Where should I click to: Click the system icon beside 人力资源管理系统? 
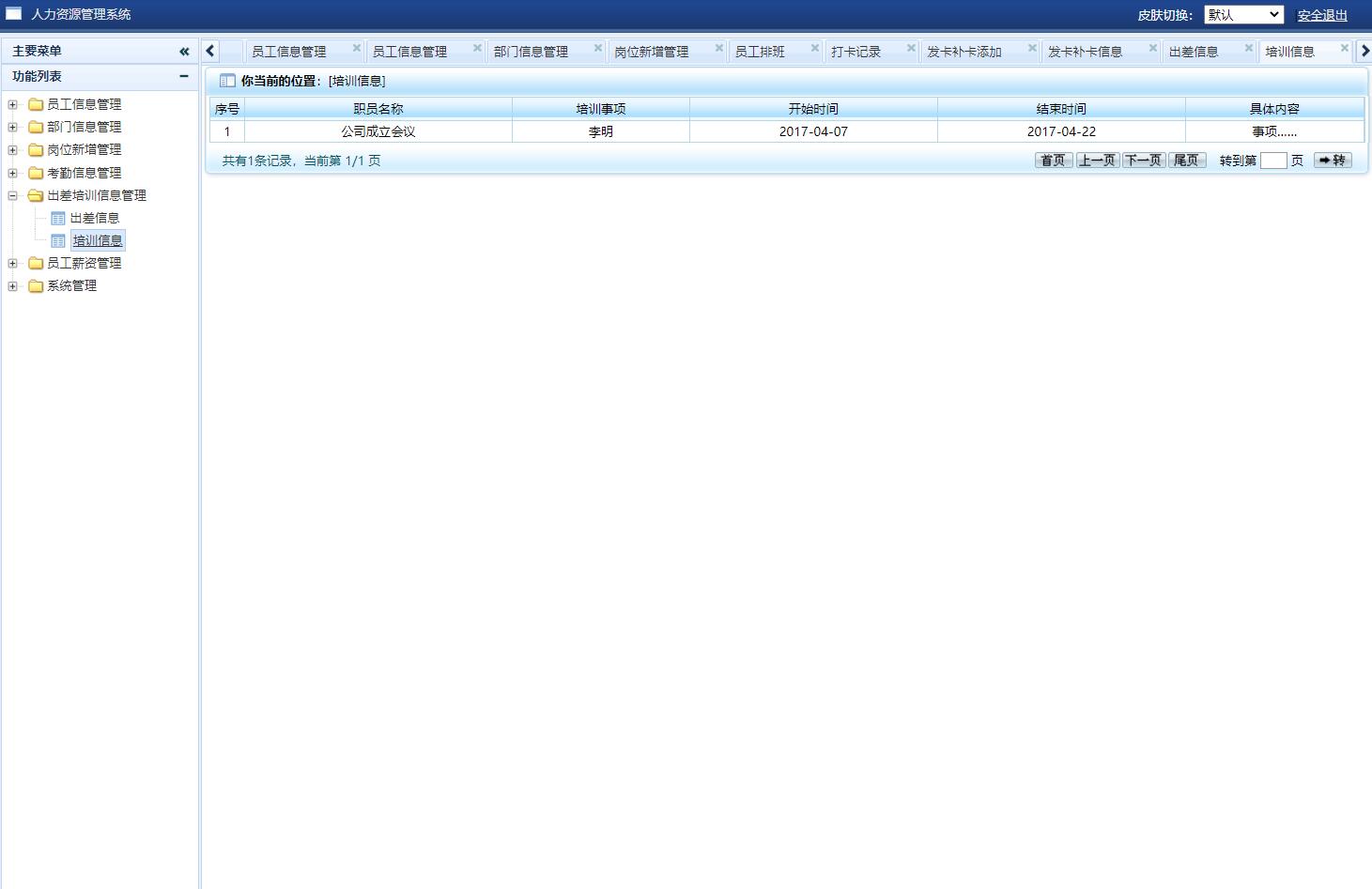click(13, 13)
